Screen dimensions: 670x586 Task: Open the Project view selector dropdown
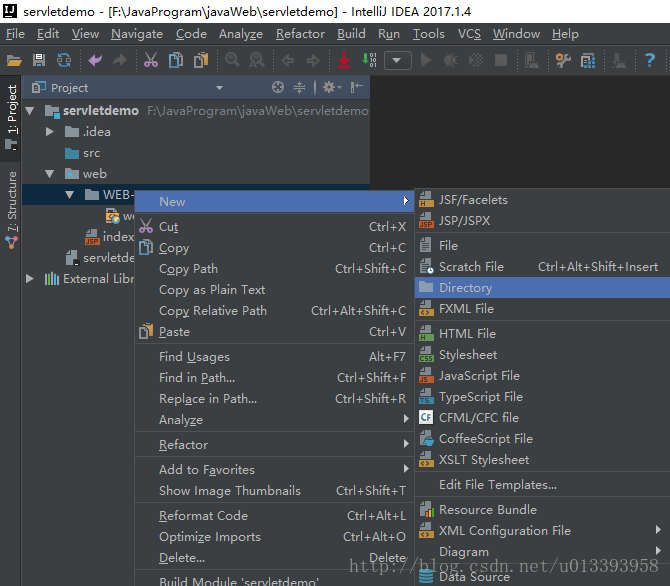(219, 88)
